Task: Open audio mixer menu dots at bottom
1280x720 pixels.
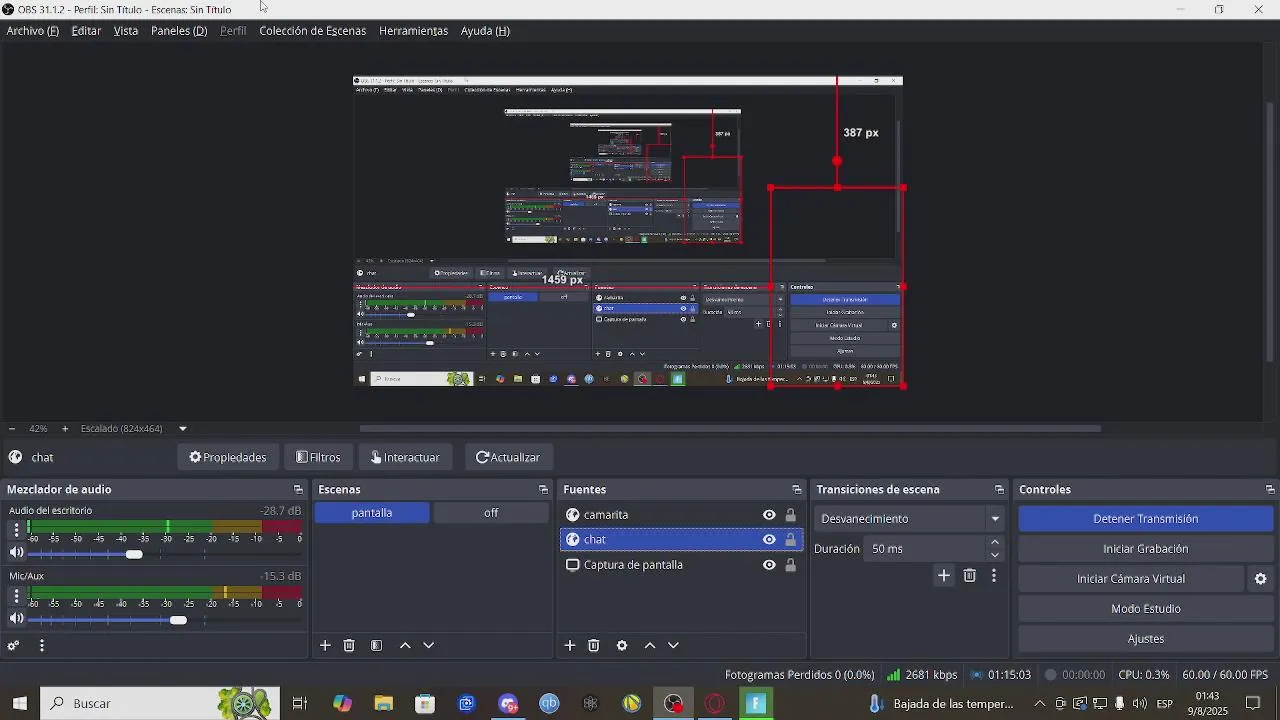Action: (x=42, y=646)
